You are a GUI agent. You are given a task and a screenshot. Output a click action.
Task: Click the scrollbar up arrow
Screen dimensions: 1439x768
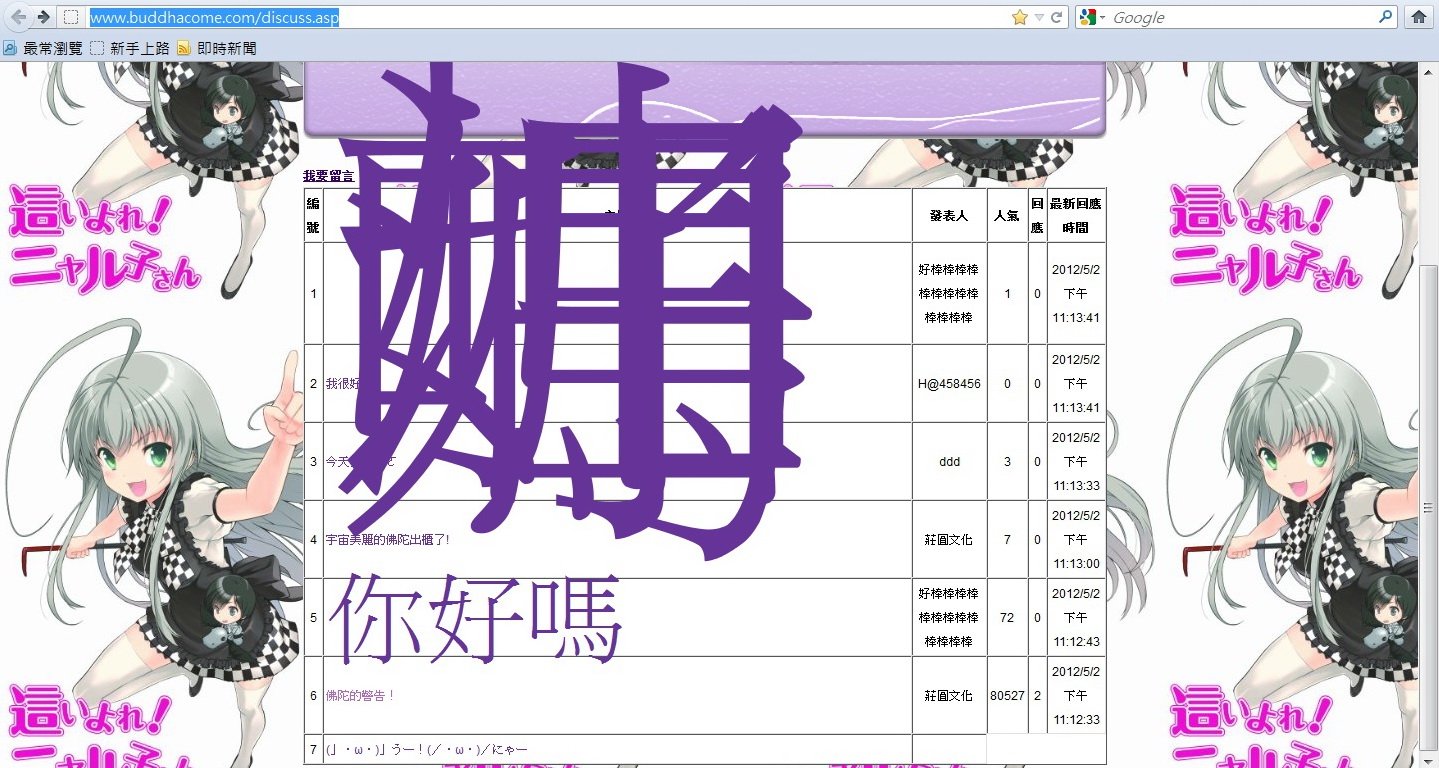point(1428,72)
